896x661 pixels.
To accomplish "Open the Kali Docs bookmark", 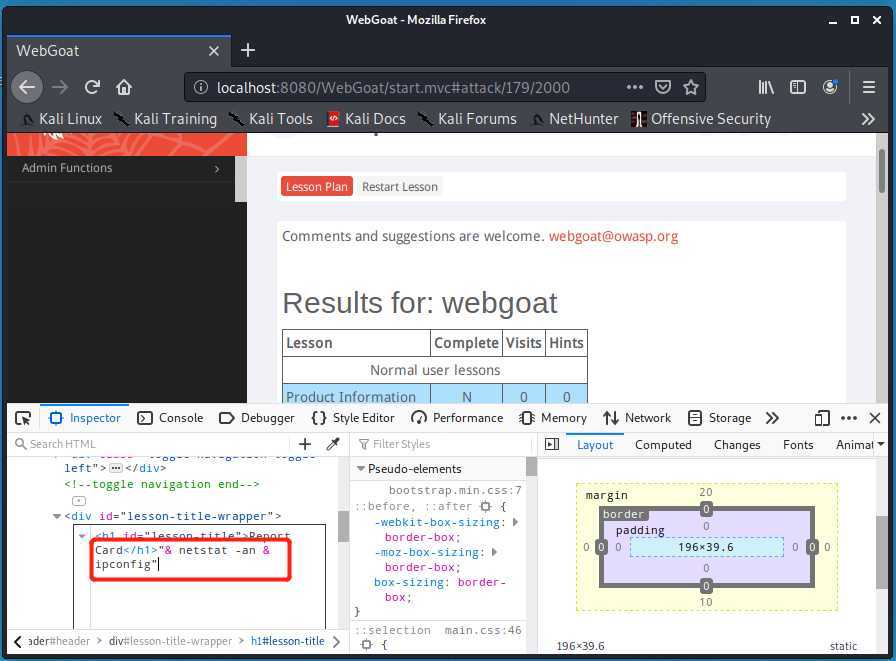I will tap(366, 119).
